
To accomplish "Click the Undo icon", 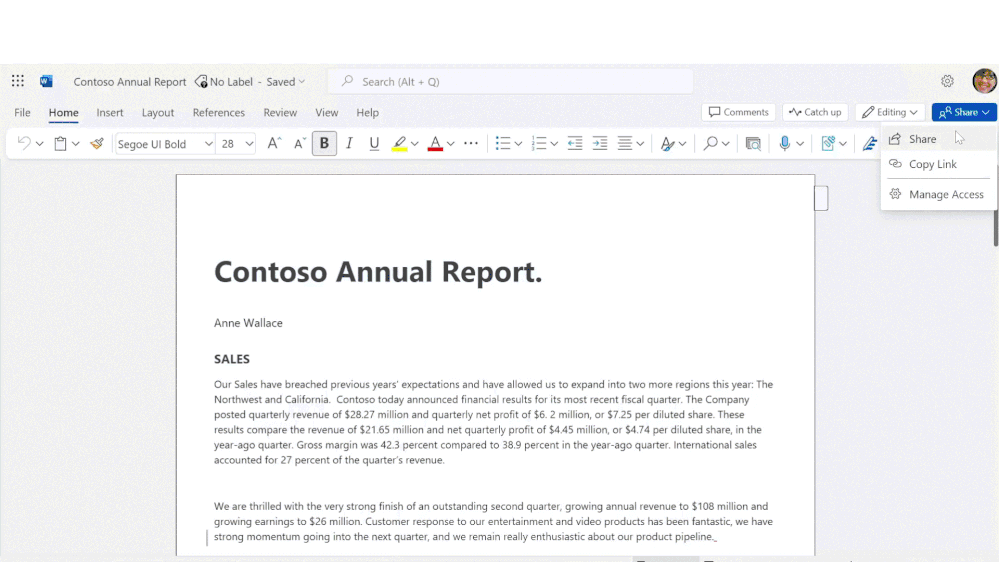I will click(x=24, y=143).
